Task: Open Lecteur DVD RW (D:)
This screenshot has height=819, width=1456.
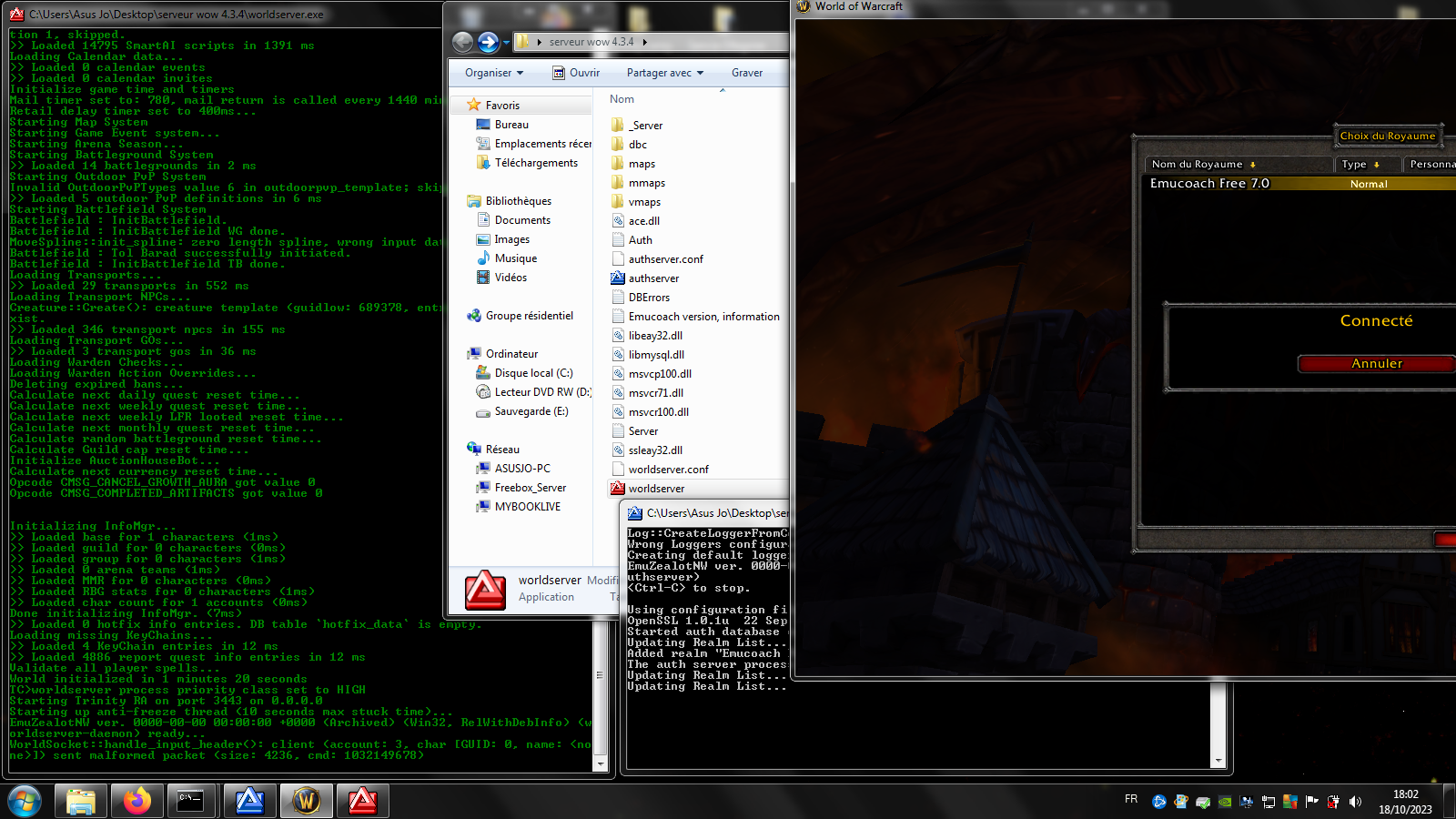Action: tap(533, 392)
